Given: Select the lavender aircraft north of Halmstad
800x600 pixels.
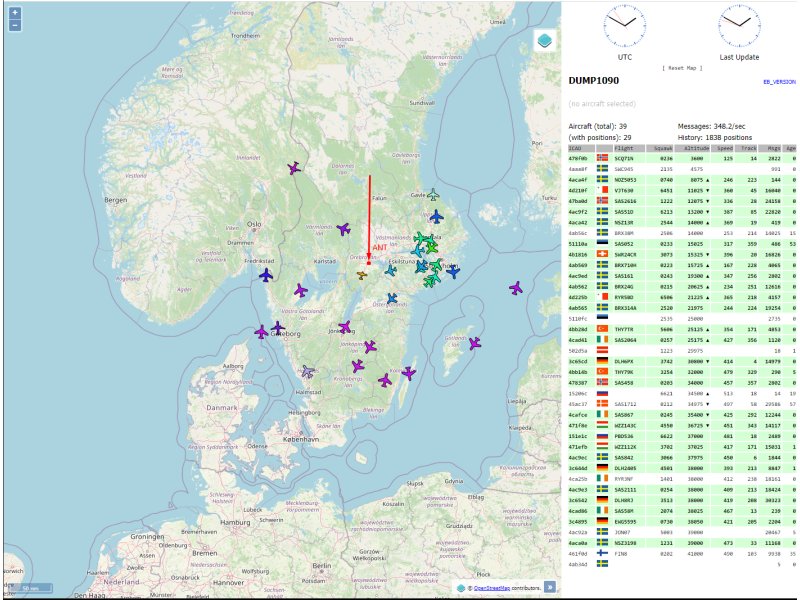Looking at the screenshot, I should 307,371.
